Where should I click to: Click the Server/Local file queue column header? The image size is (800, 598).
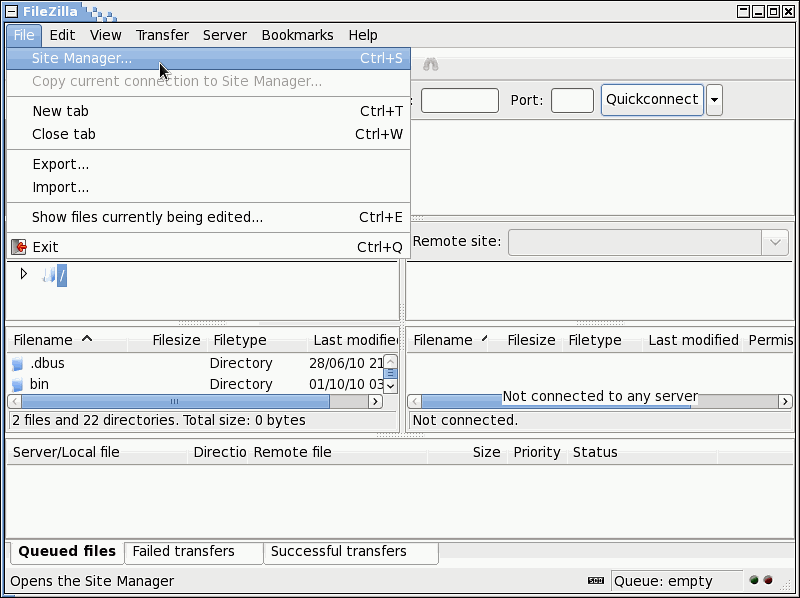[x=97, y=452]
